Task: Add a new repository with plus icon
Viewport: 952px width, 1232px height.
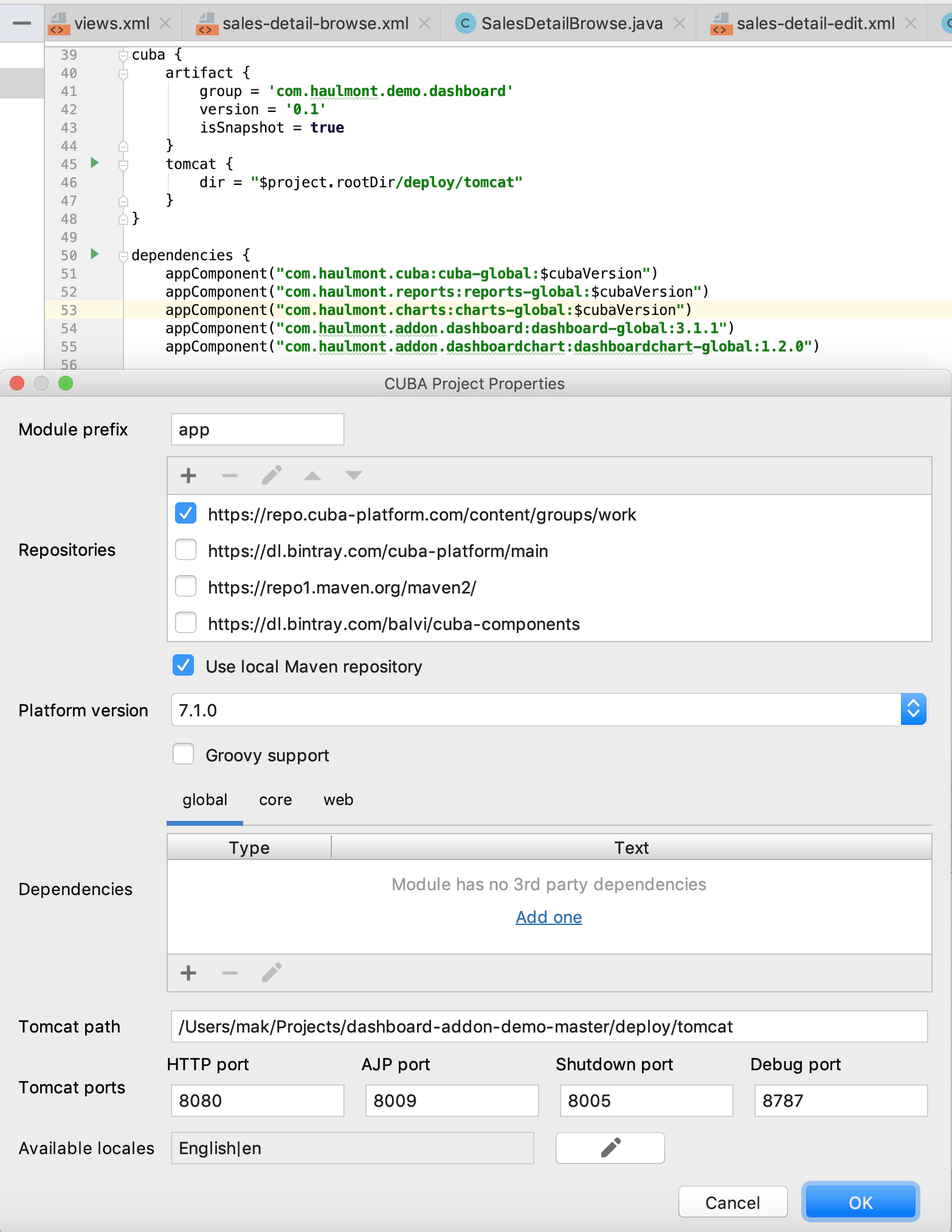Action: 188,476
